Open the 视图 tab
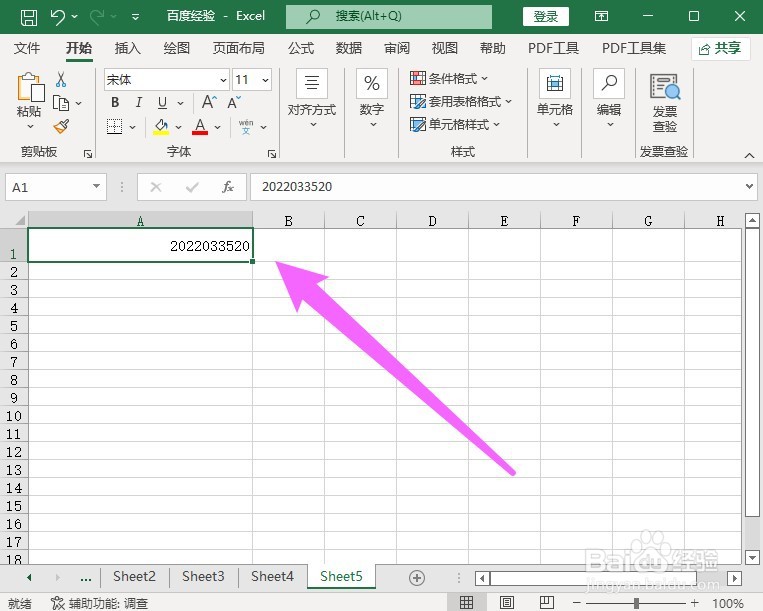The height and width of the screenshot is (611, 763). 444,48
